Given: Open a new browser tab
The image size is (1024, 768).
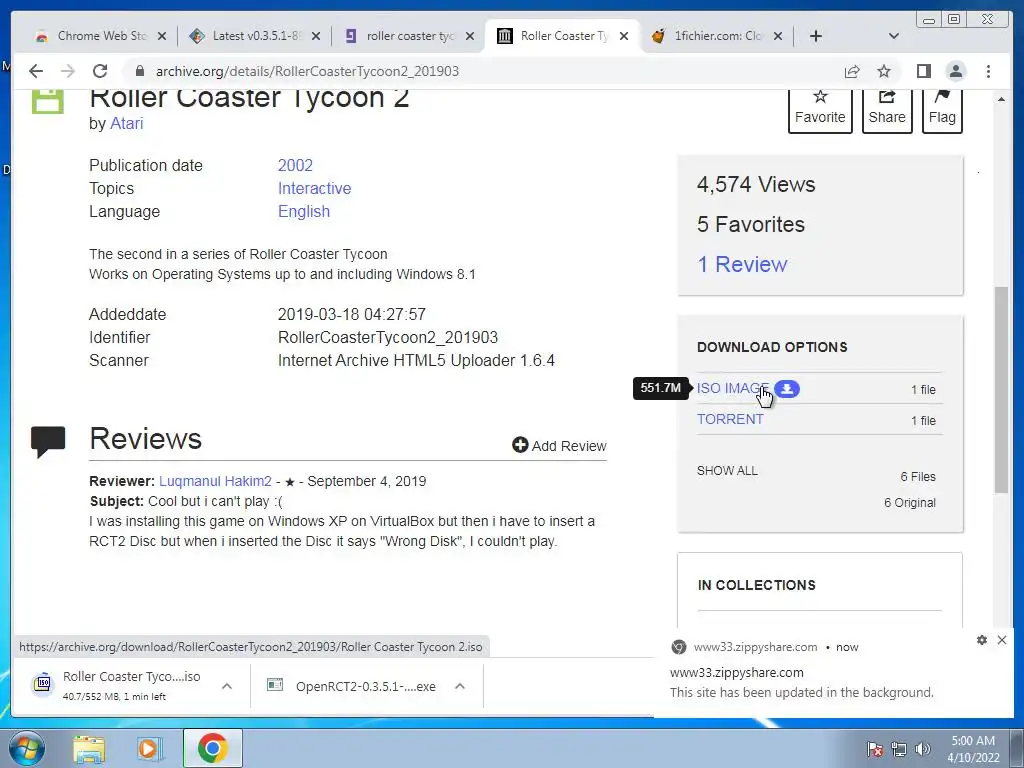Looking at the screenshot, I should click(x=816, y=36).
